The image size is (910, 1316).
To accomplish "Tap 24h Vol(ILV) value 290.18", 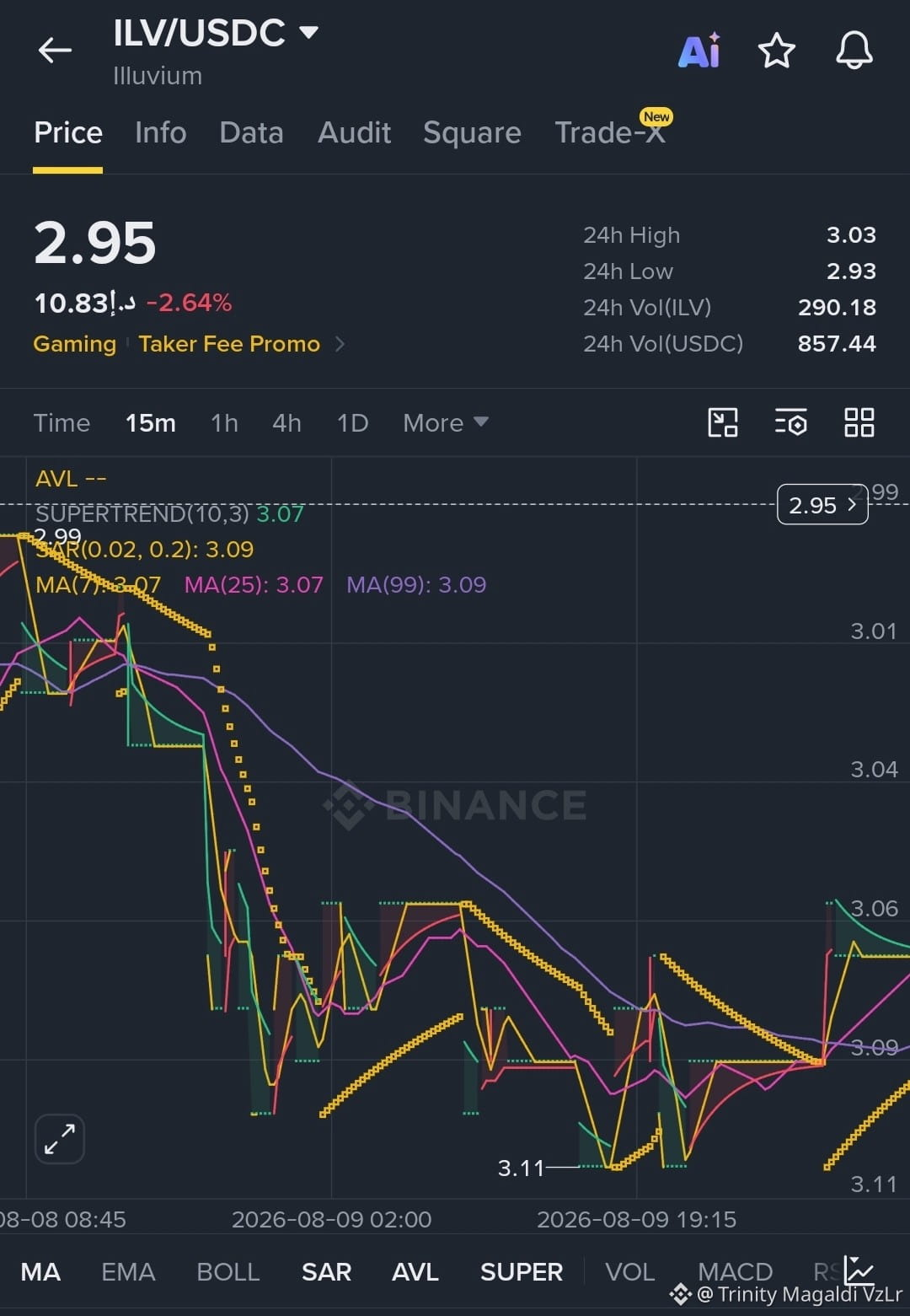I will tap(837, 307).
